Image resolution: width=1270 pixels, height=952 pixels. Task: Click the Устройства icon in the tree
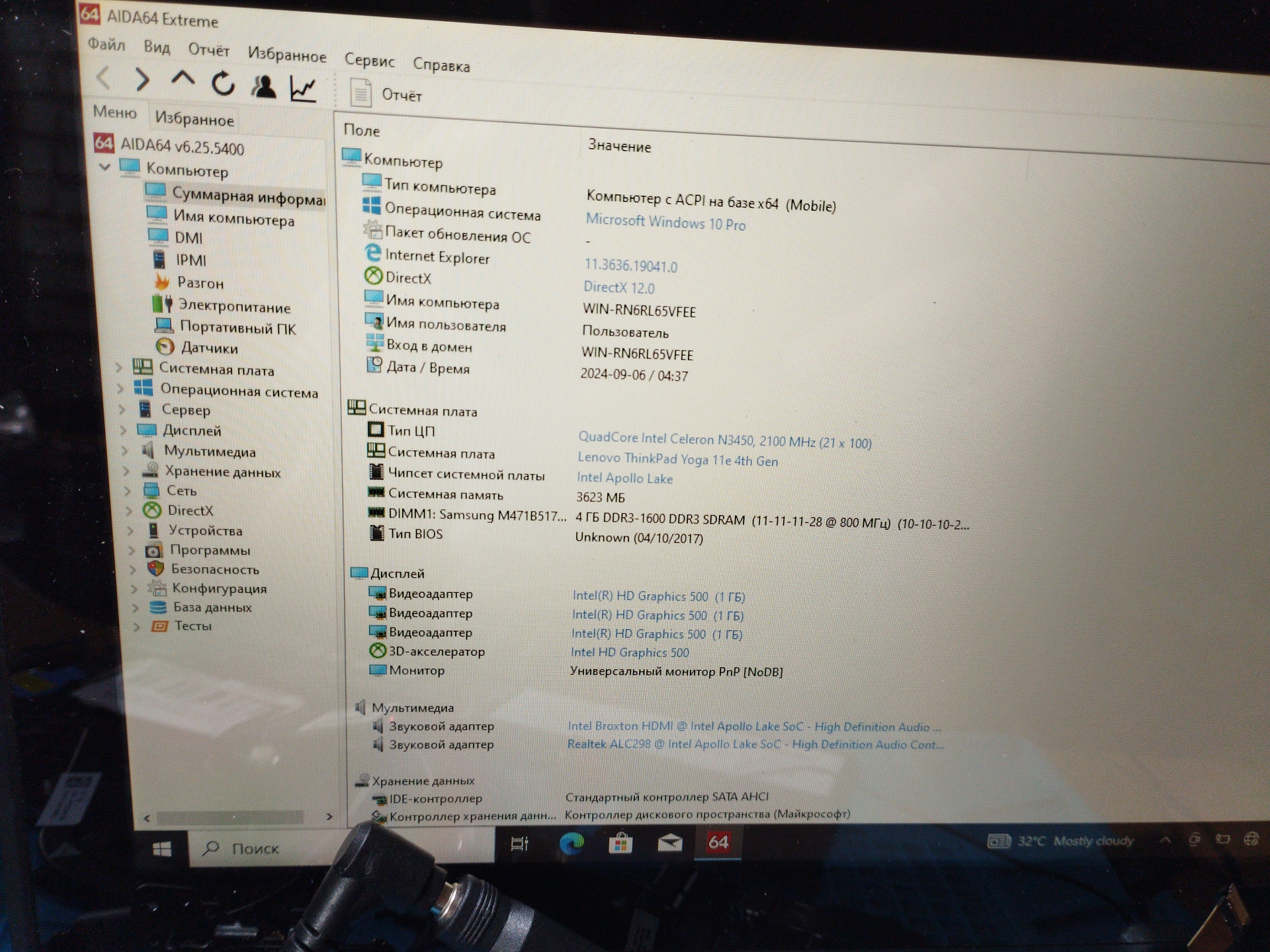pos(153,530)
